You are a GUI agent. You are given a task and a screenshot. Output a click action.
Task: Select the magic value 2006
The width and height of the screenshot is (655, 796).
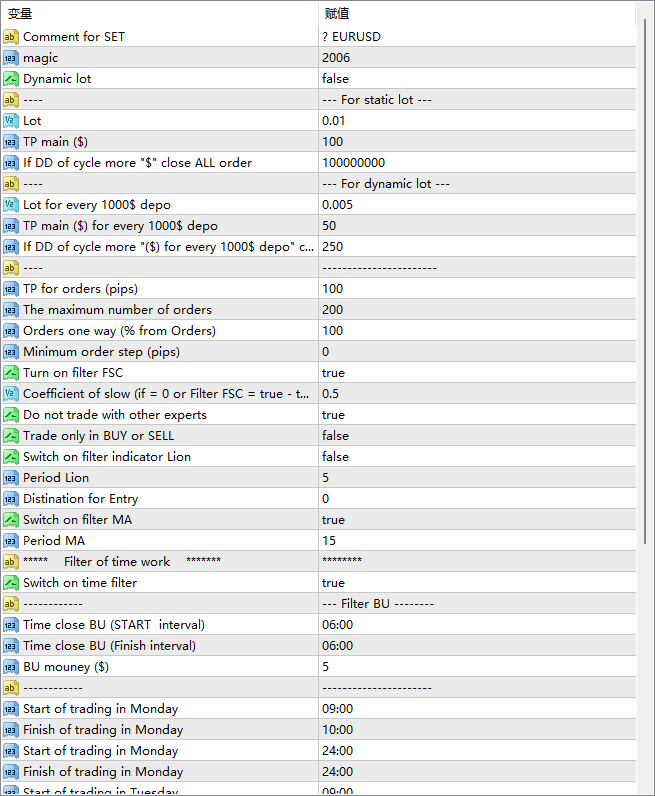(x=477, y=58)
